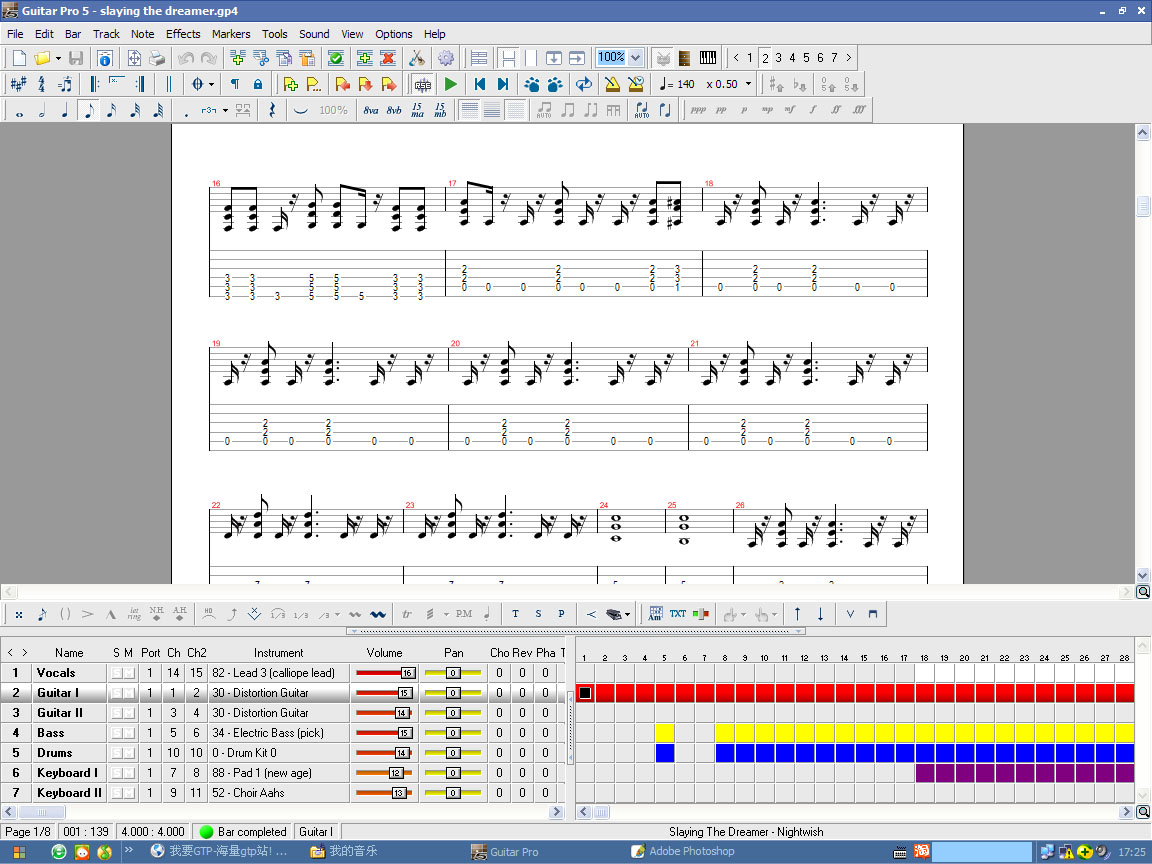
Task: Adjust the Guitar II volume slider
Action: click(401, 713)
